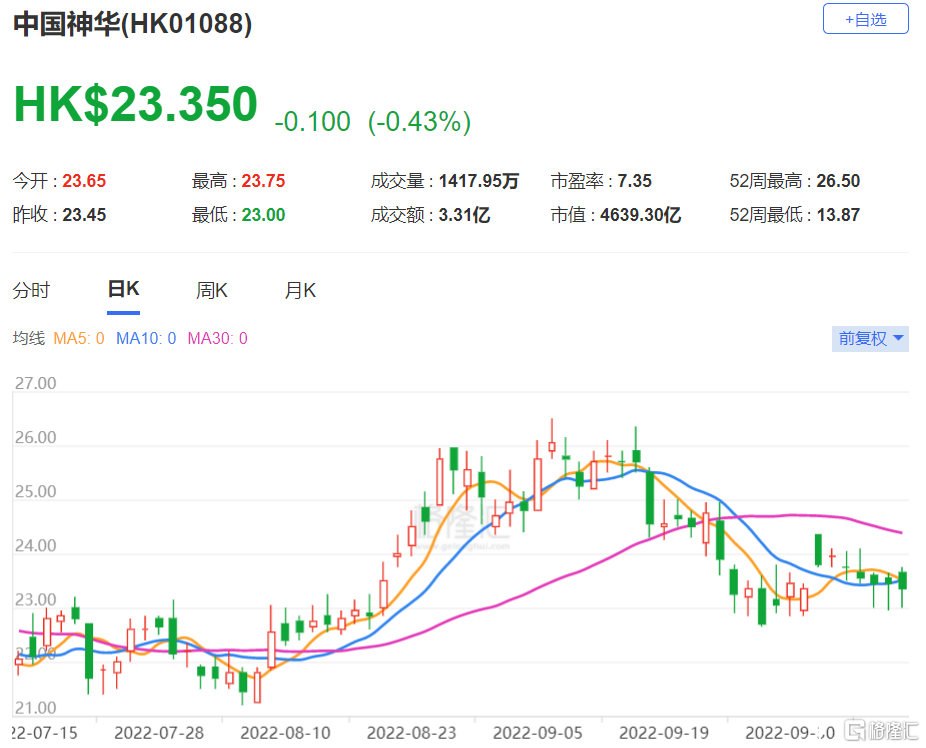The width and height of the screenshot is (926, 748).
Task: Select the 日K daily chart tab
Action: coord(123,289)
